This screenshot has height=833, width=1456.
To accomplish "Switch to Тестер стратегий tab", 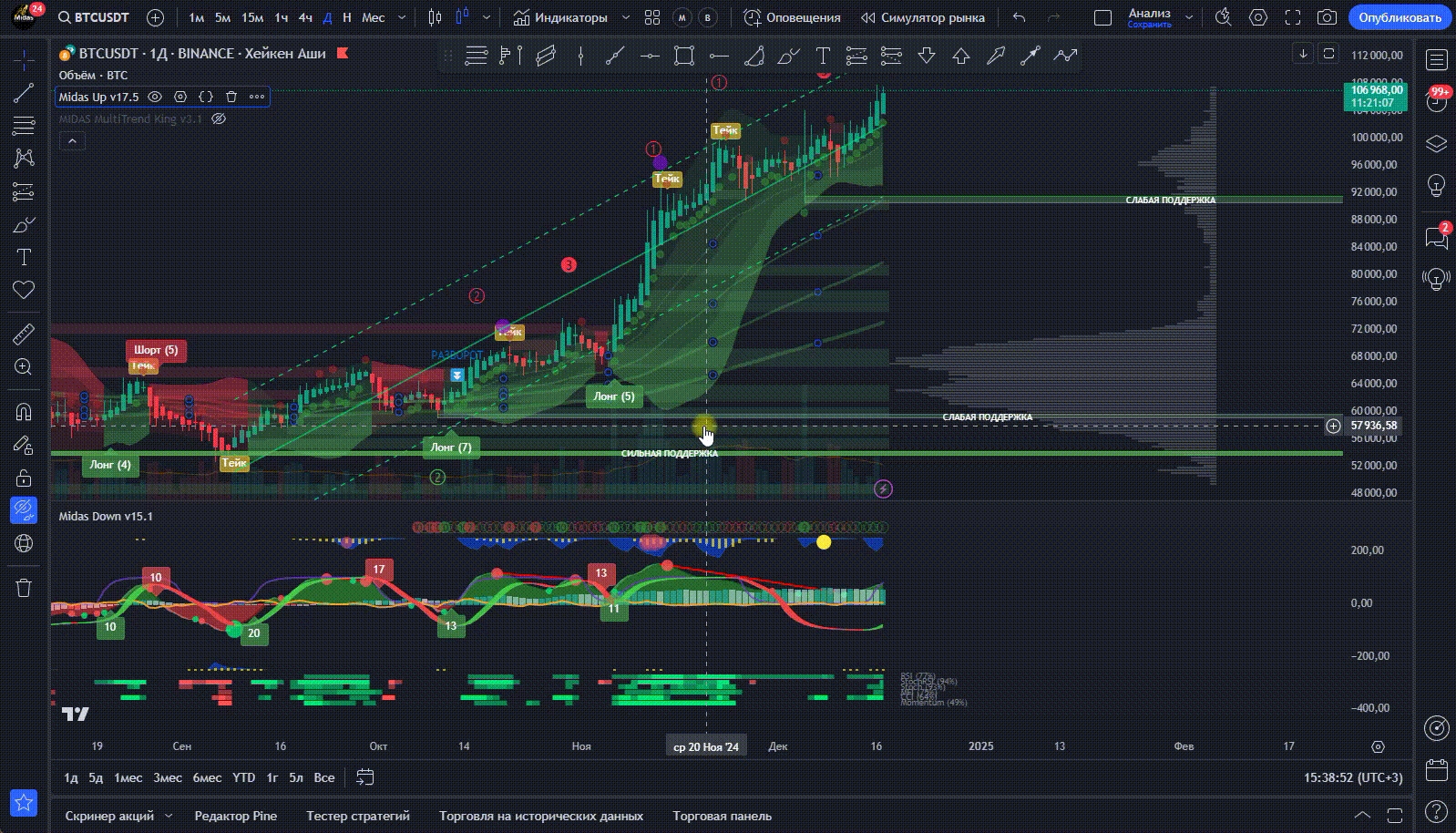I will click(x=357, y=816).
